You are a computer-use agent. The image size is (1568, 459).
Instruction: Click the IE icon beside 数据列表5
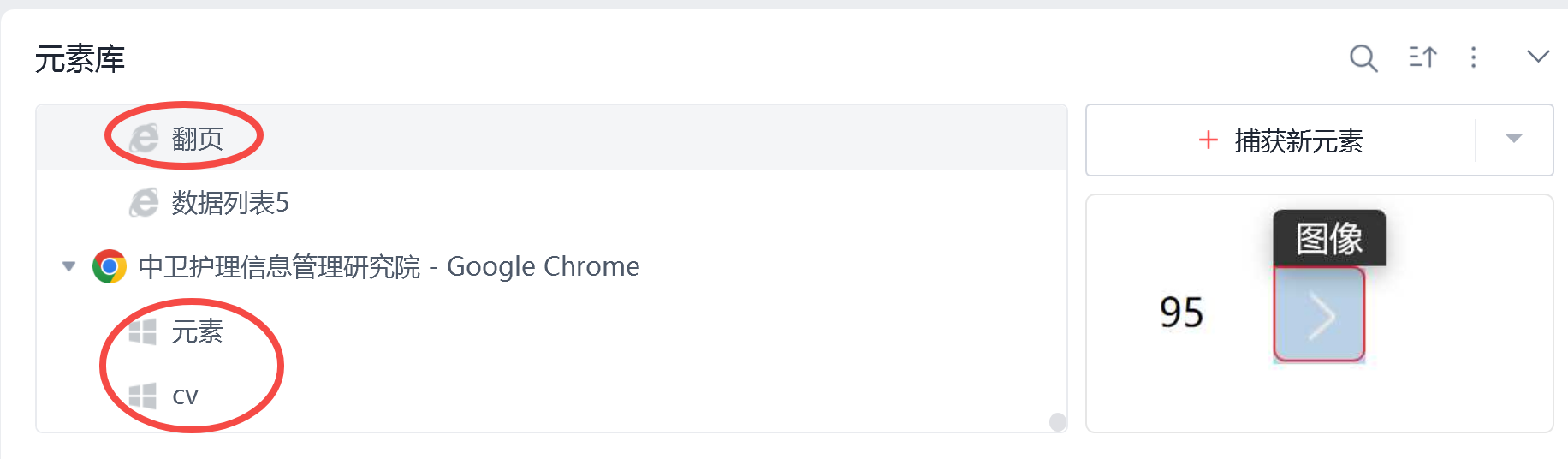[144, 203]
